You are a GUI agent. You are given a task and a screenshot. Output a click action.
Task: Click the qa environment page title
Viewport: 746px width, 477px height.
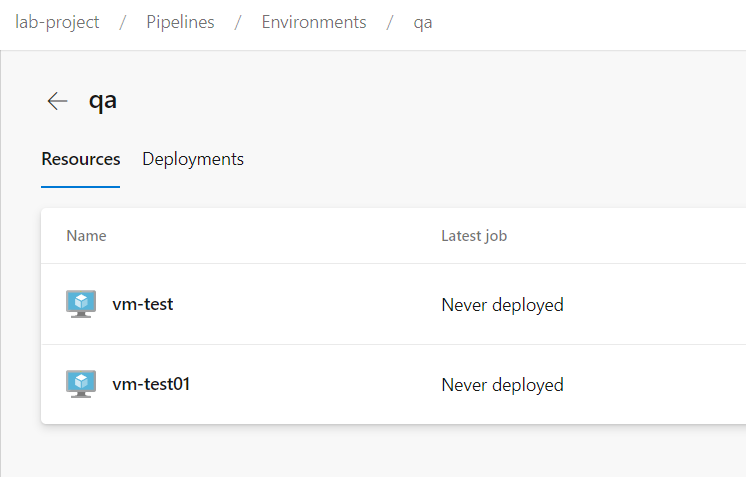[x=103, y=101]
